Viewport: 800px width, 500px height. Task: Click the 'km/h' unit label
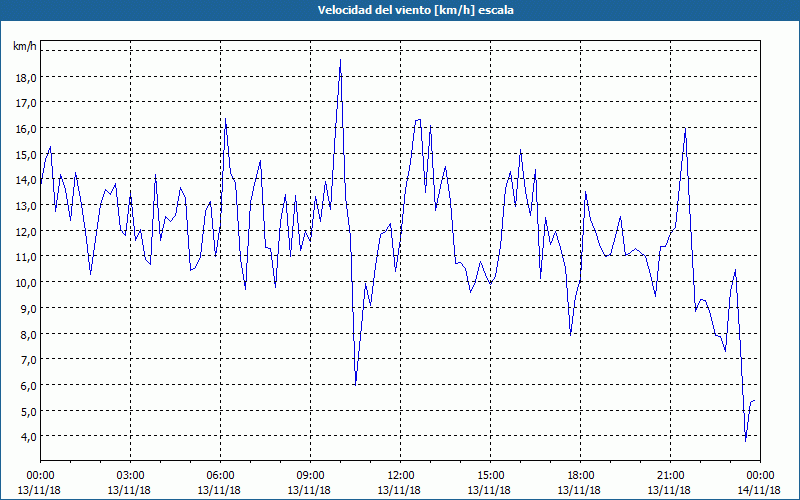[x=25, y=46]
